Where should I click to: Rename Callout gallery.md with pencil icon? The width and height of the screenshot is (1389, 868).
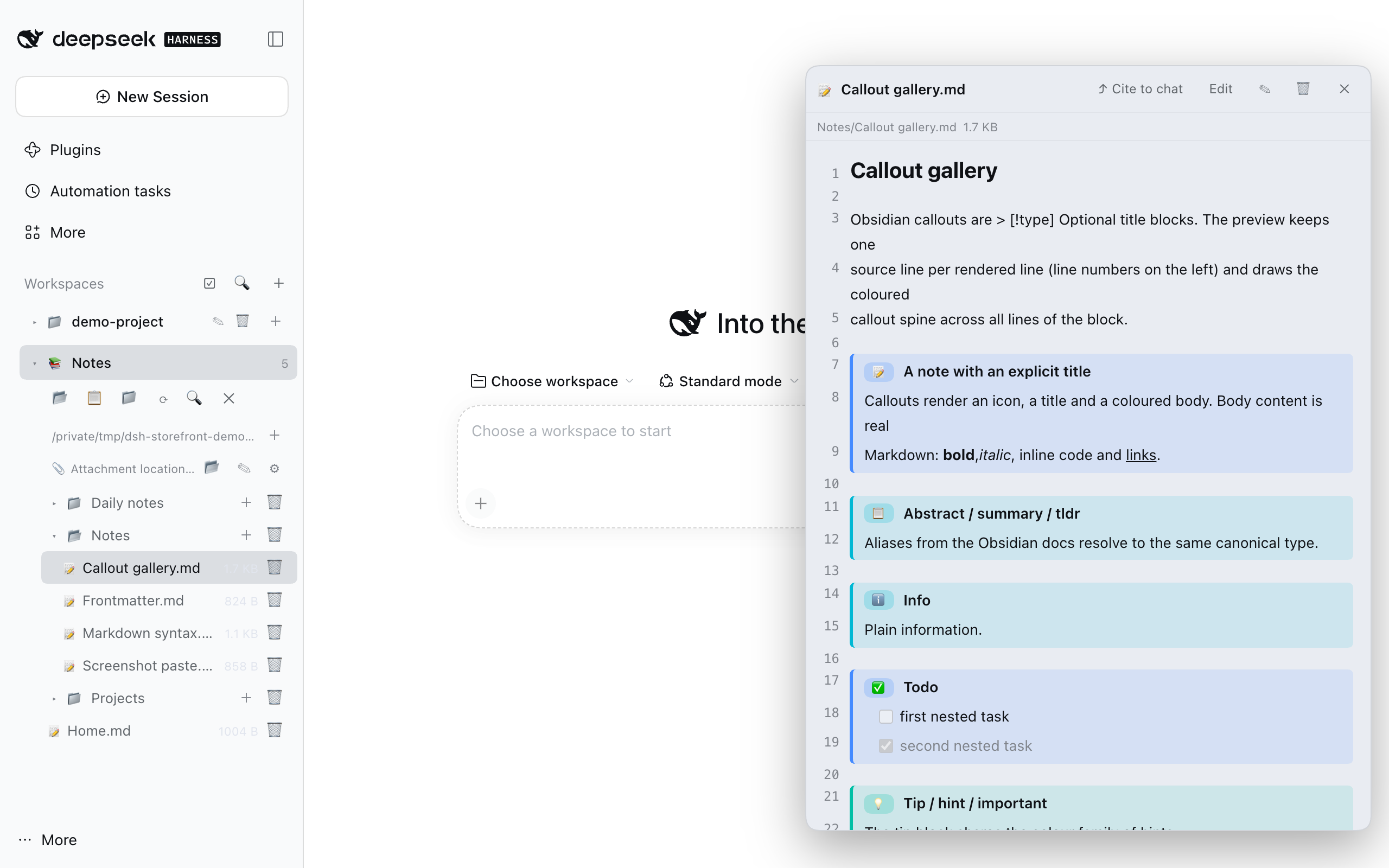point(1264,89)
